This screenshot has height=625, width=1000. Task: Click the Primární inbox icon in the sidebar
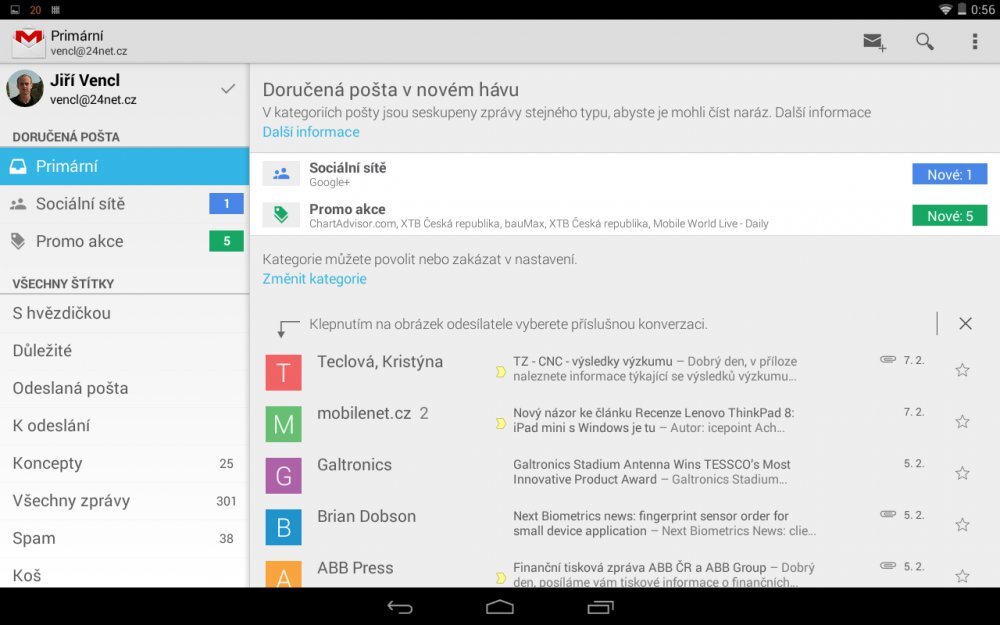[17, 165]
